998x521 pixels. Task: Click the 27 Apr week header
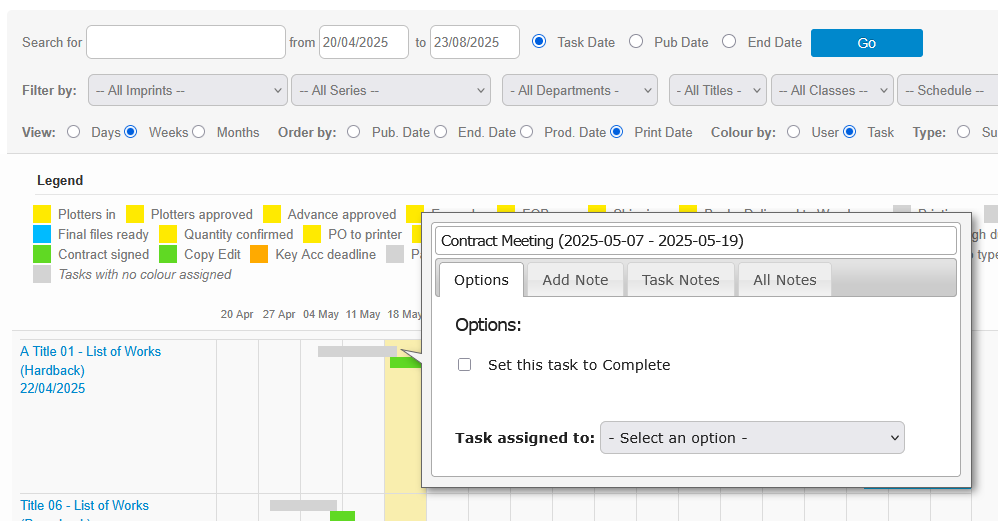pyautogui.click(x=279, y=314)
